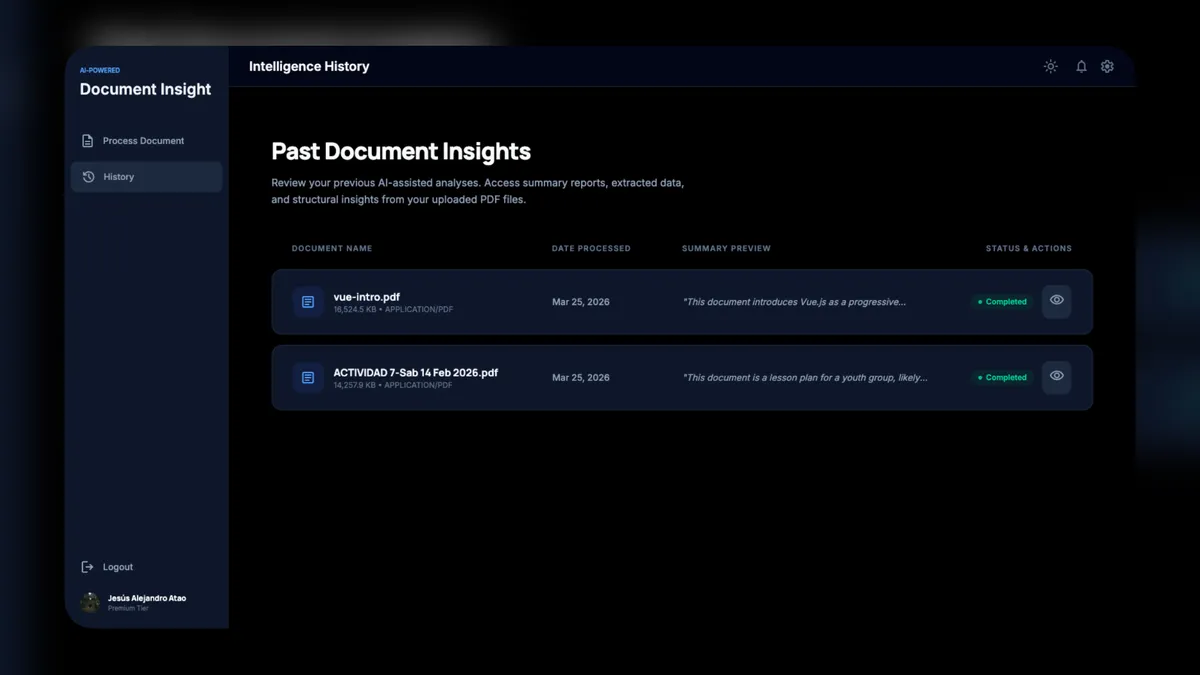Open settings with the gear icon
The image size is (1200, 675).
tap(1107, 66)
